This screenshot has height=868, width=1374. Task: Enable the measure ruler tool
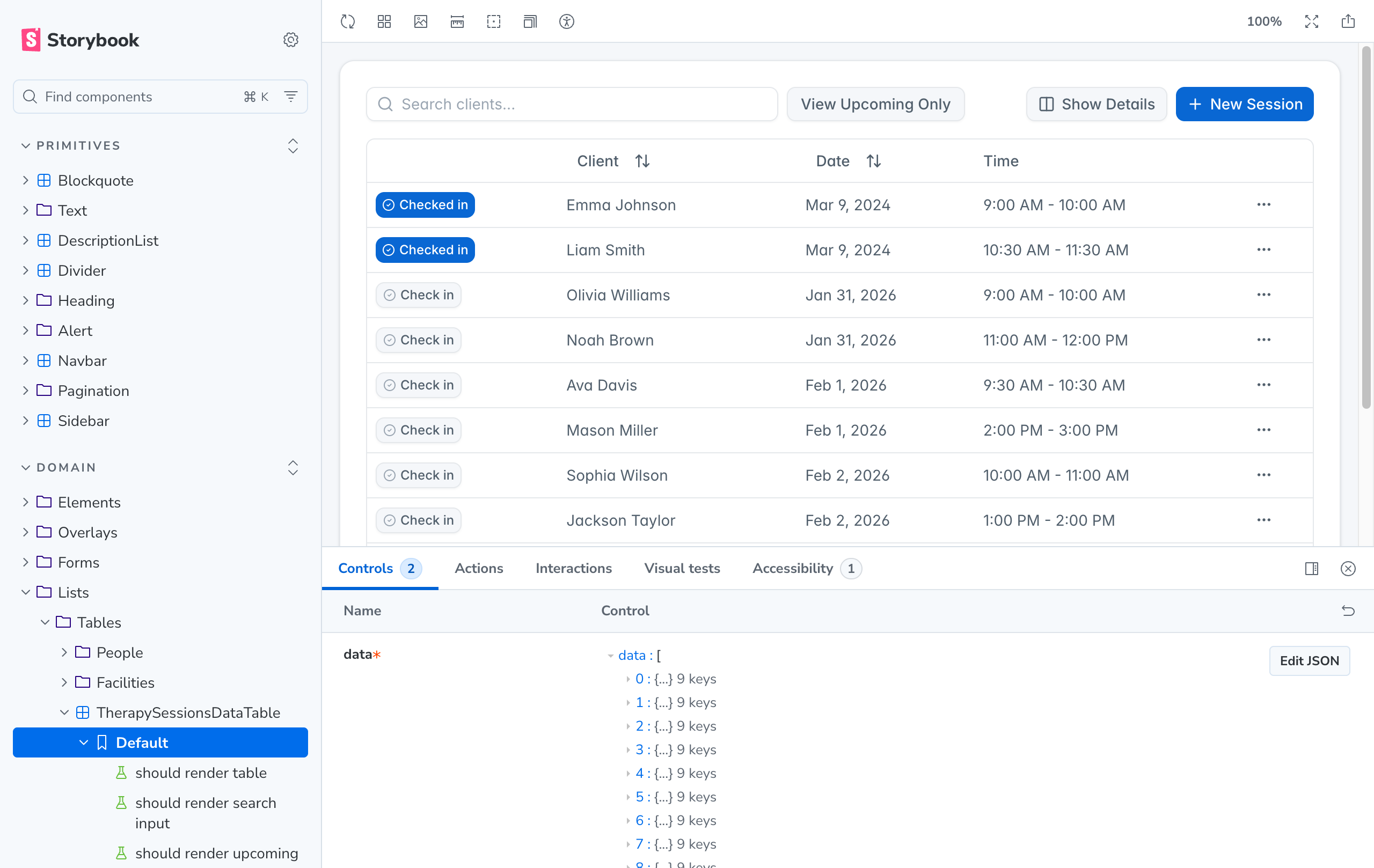tap(457, 21)
